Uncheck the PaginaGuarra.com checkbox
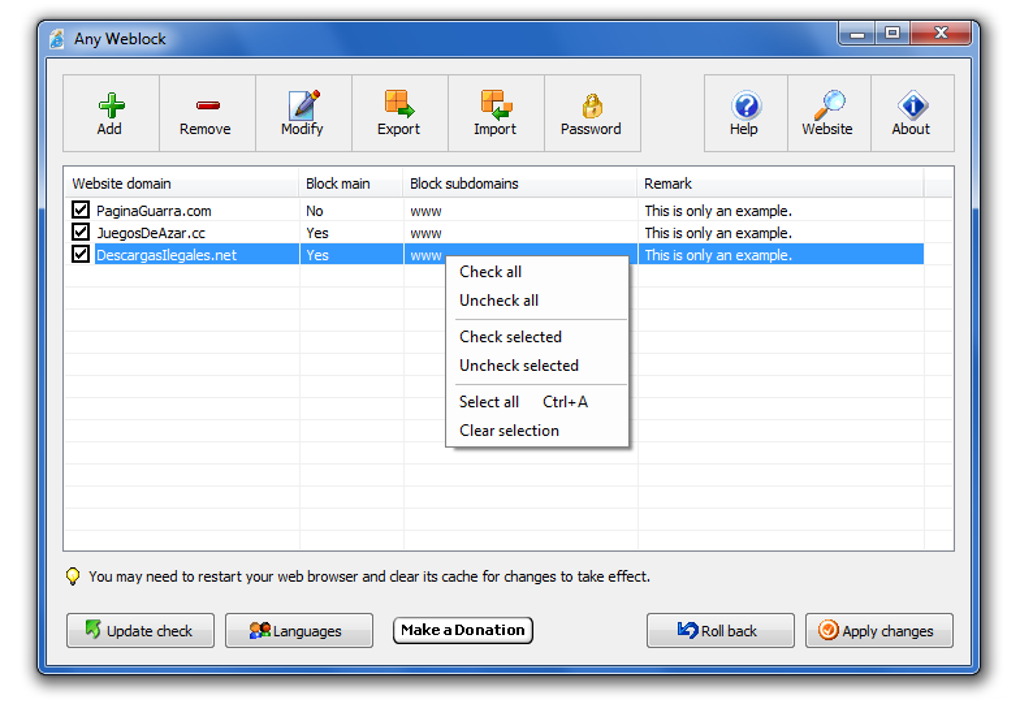Screen dimensions: 1020x704 [81, 210]
